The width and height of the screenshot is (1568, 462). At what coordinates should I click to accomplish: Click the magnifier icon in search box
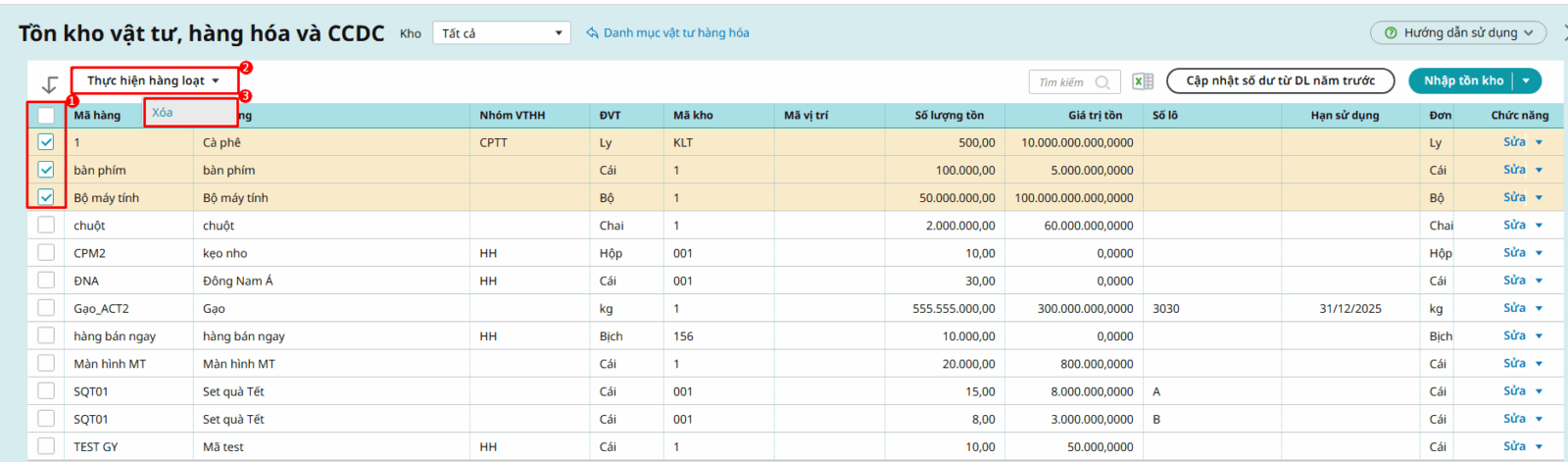(x=1102, y=82)
